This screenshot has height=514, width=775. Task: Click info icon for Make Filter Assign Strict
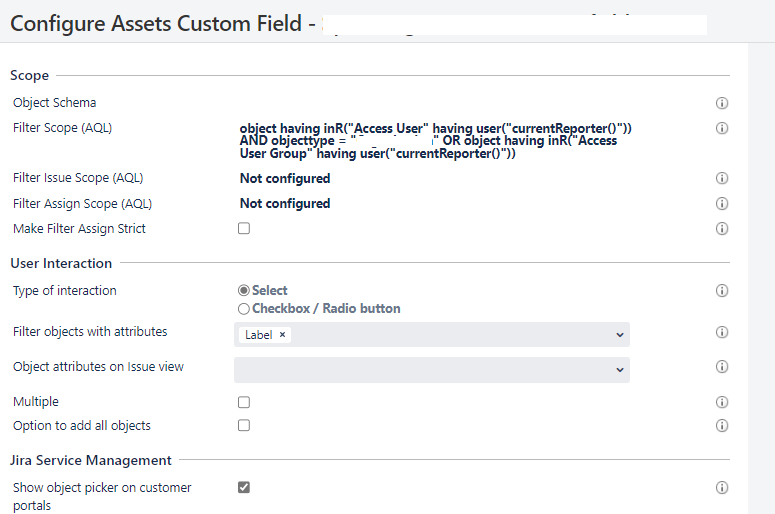coord(722,228)
